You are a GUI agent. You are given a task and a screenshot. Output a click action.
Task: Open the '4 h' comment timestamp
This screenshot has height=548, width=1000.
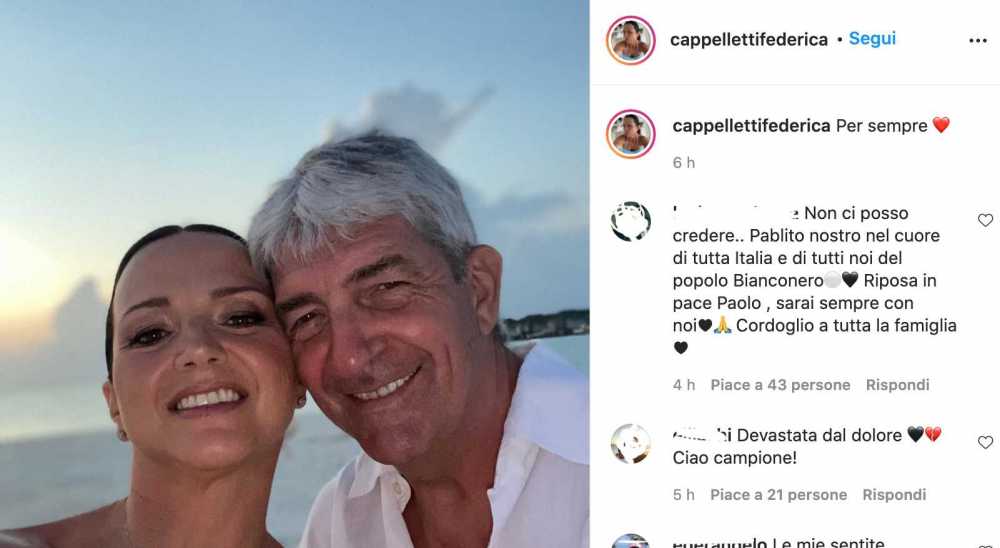coord(684,385)
